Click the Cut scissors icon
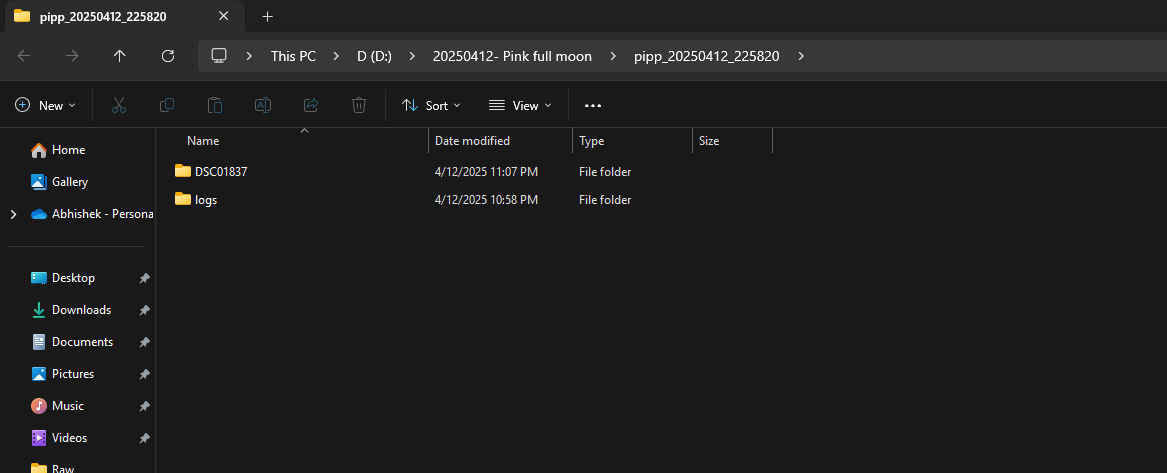Image resolution: width=1167 pixels, height=473 pixels. [119, 105]
